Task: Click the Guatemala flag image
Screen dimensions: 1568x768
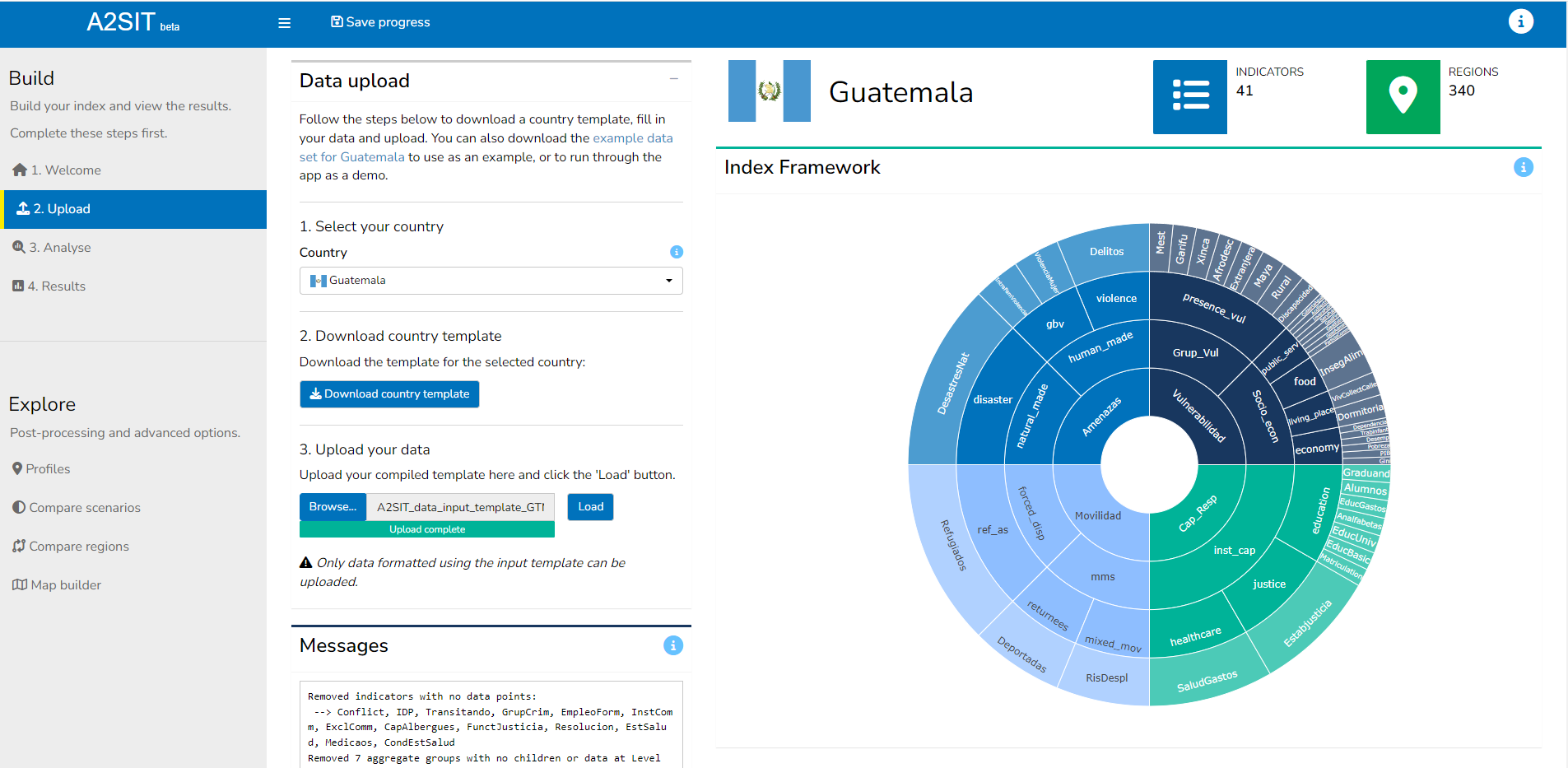Action: 769,91
